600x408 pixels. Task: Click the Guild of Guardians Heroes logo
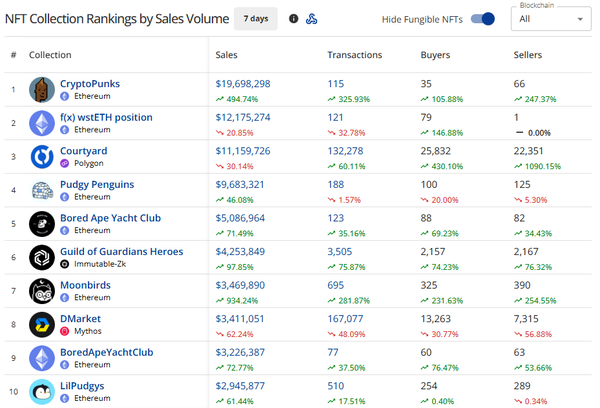[42, 258]
